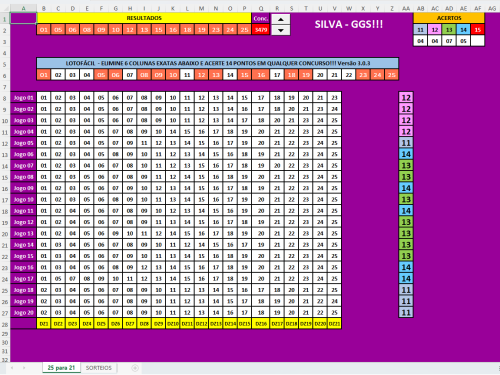Click row header 28
Image resolution: width=500 pixels, height=375 pixels.
click(x=5, y=324)
